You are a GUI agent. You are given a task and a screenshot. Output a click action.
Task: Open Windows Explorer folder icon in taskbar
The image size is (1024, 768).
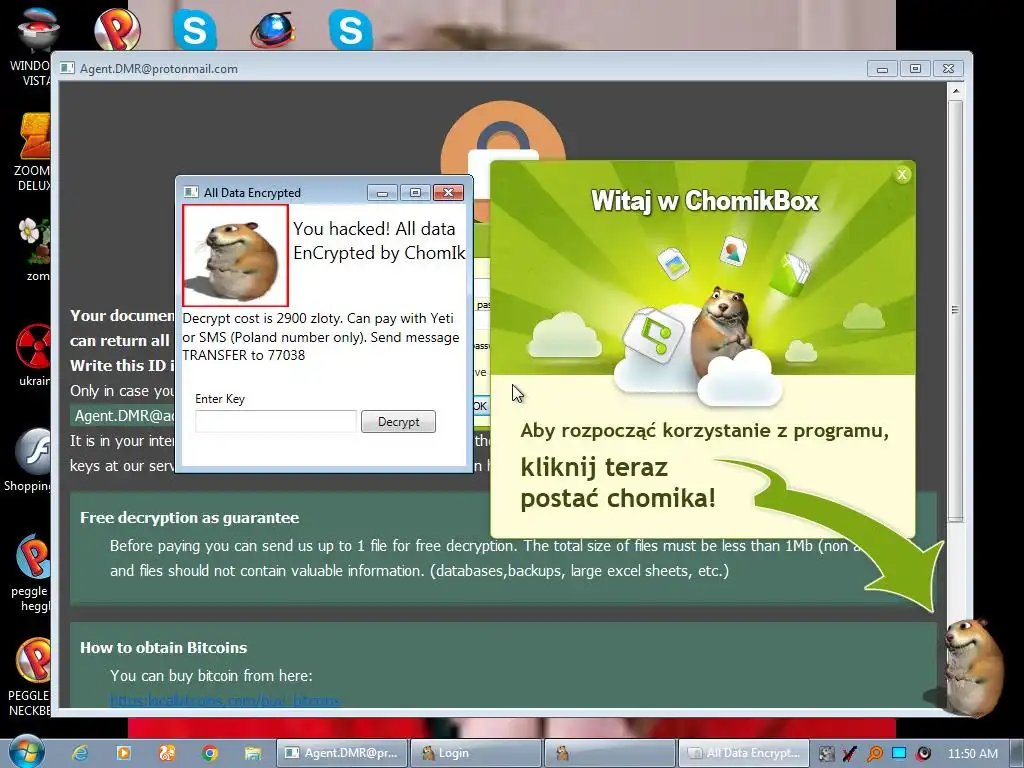253,753
